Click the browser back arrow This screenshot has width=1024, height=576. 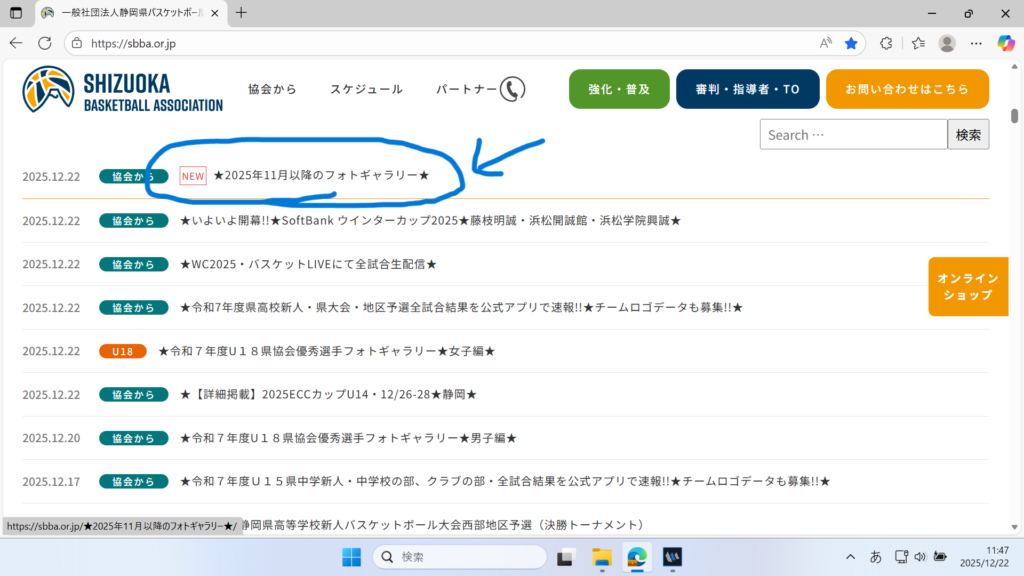(16, 43)
